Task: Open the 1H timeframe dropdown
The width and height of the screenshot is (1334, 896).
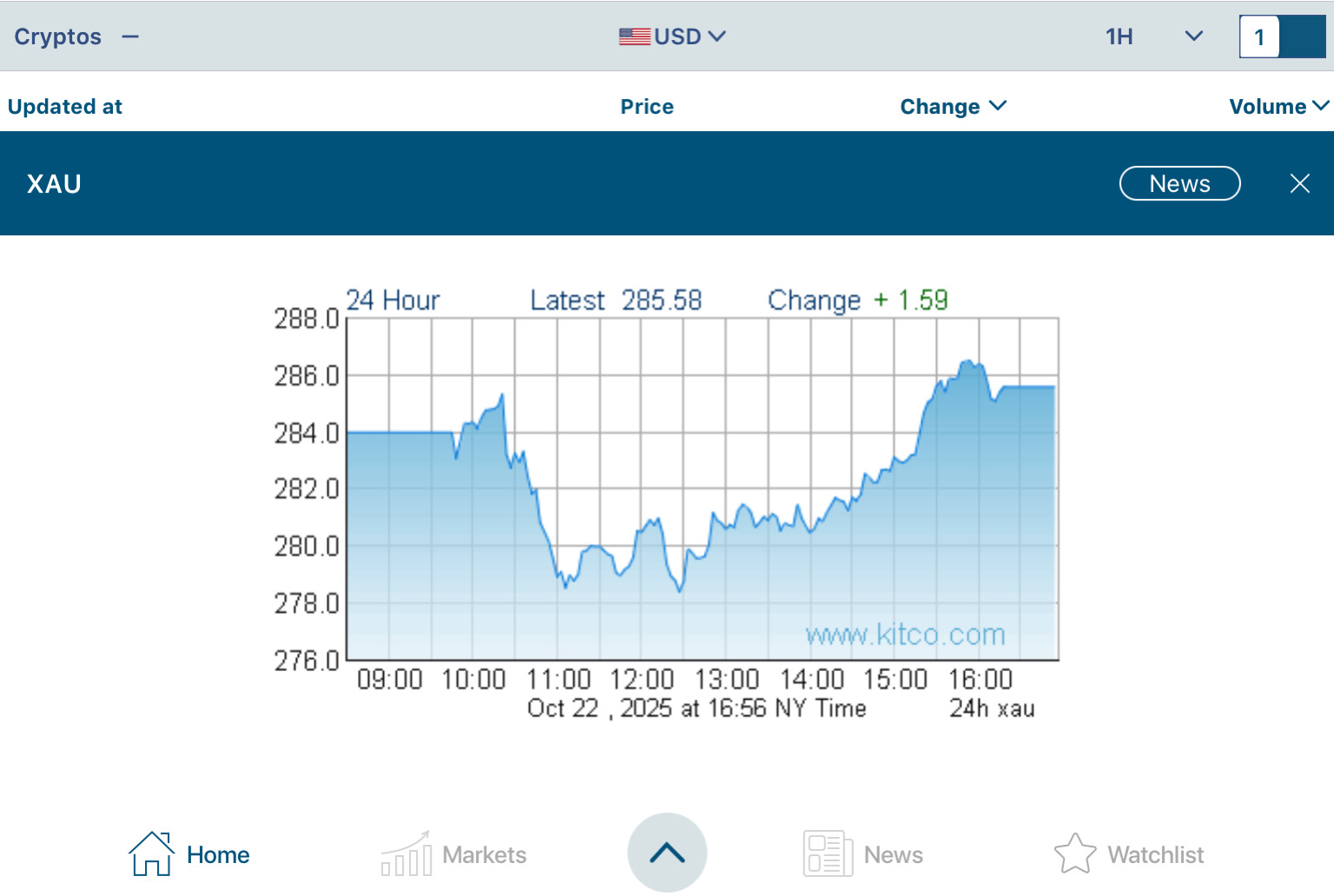Action: click(x=1154, y=36)
